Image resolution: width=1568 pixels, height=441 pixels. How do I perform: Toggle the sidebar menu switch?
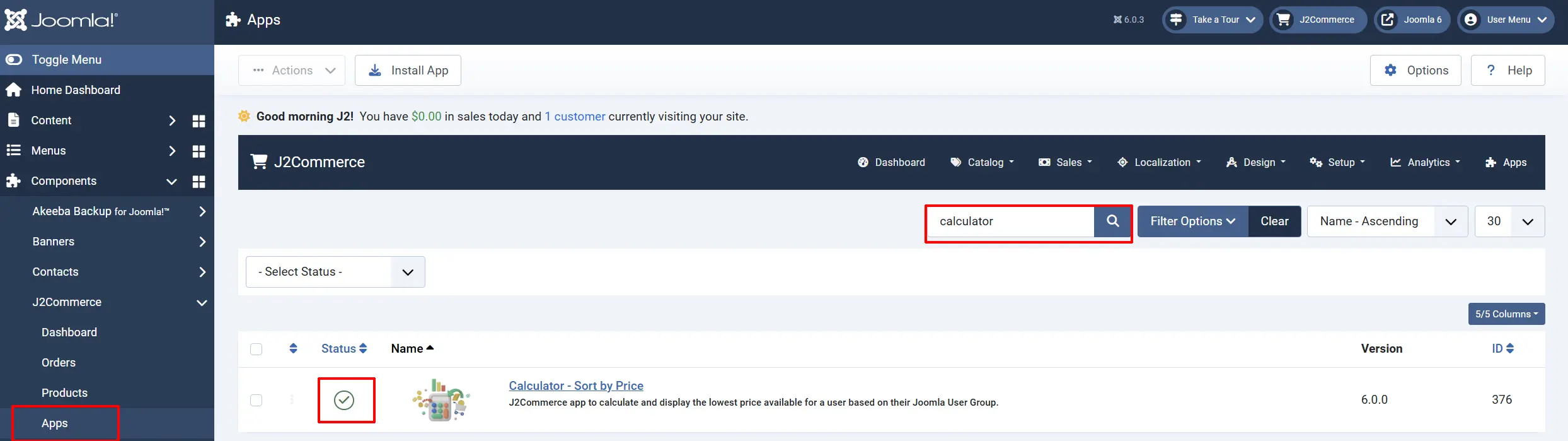[14, 60]
